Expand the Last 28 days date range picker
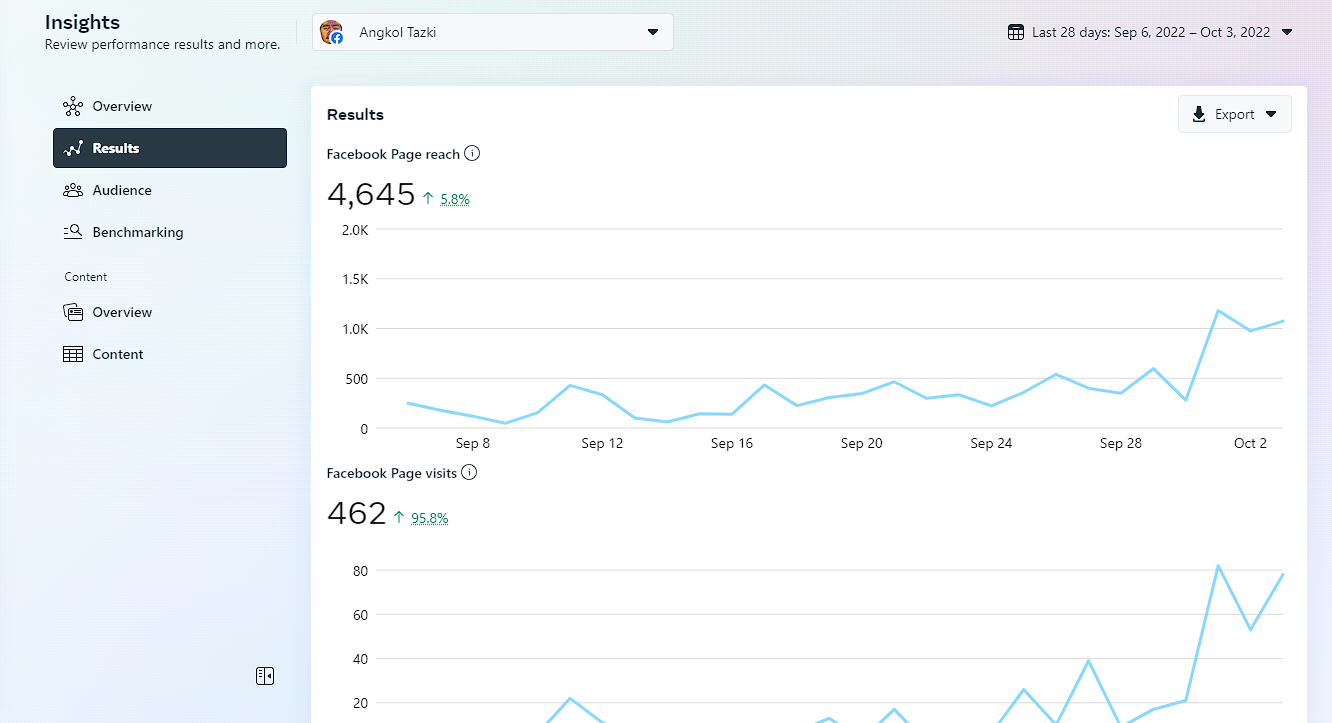 (1150, 32)
